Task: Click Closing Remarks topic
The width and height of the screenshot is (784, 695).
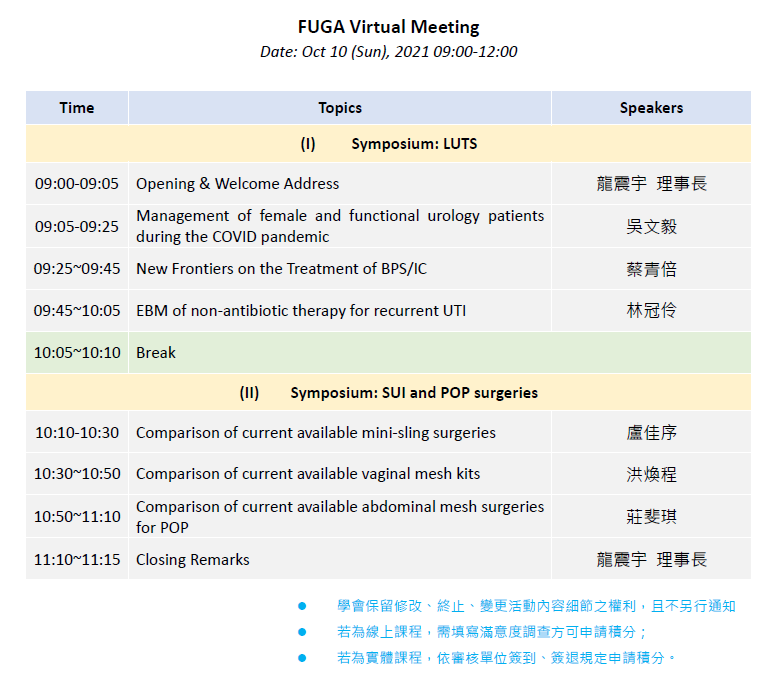Action: (193, 560)
